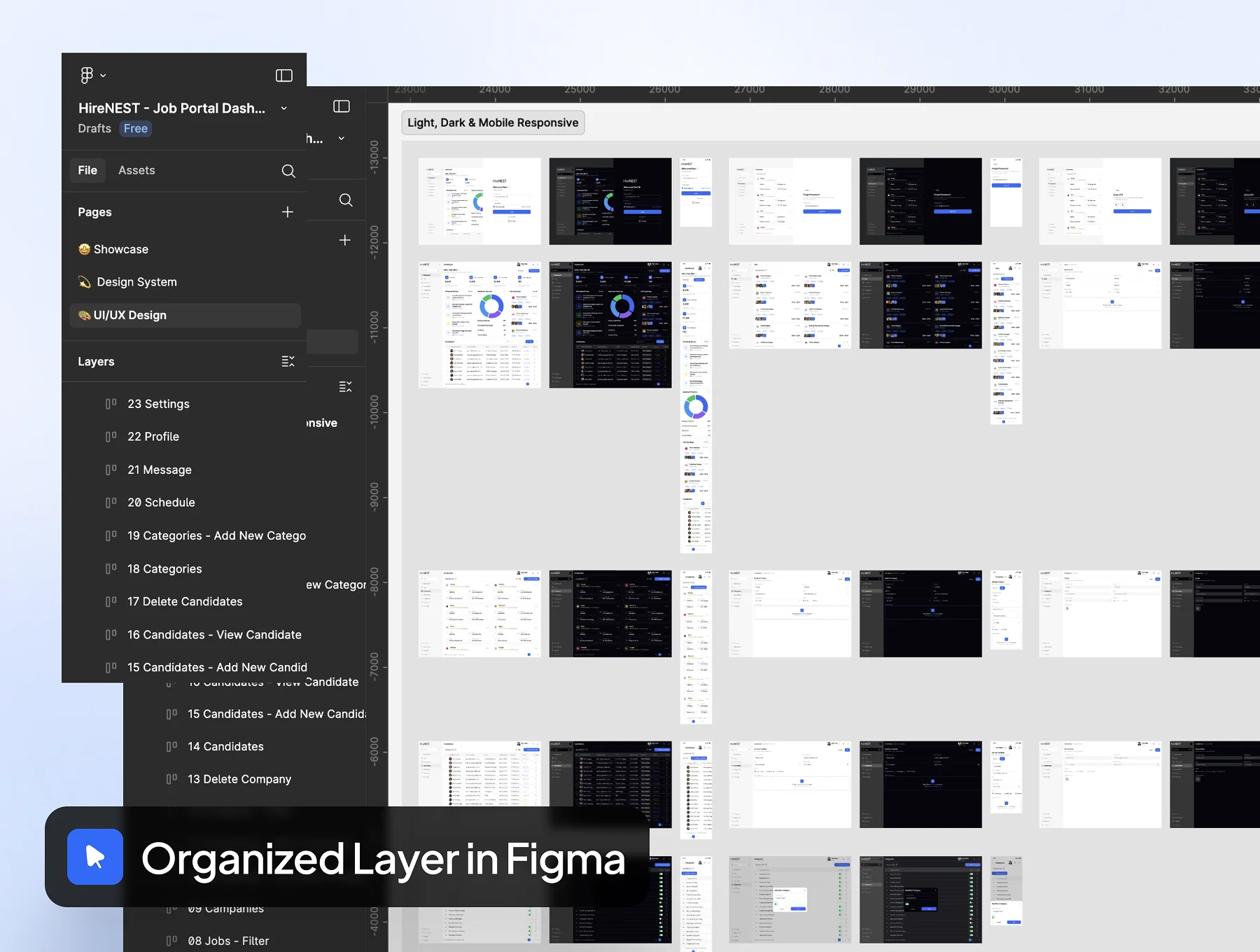Select '15 Candidates - Add New Candid' front panel layer
Viewport: 1260px width, 952px height.
(217, 668)
